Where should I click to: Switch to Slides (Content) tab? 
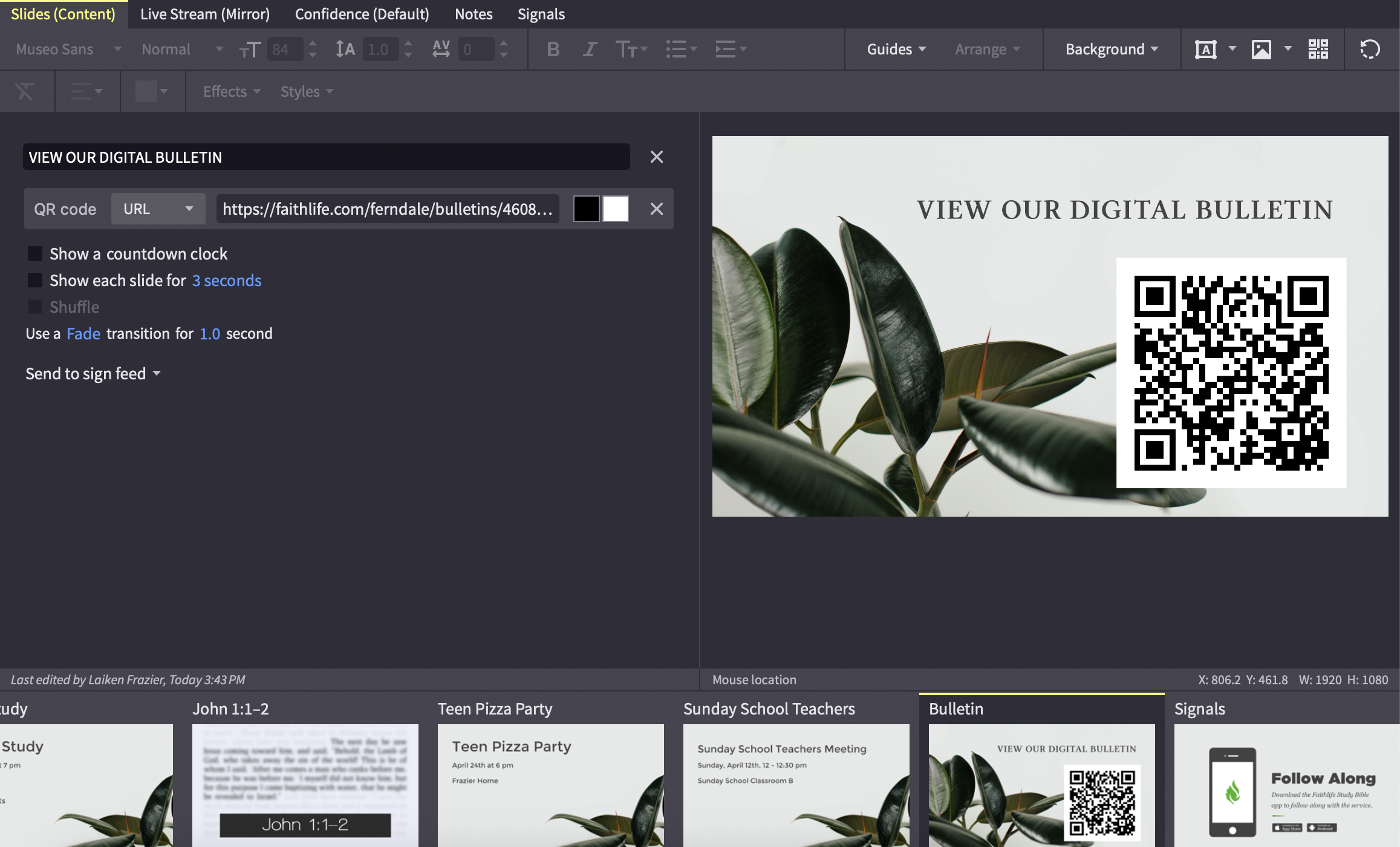(x=63, y=14)
